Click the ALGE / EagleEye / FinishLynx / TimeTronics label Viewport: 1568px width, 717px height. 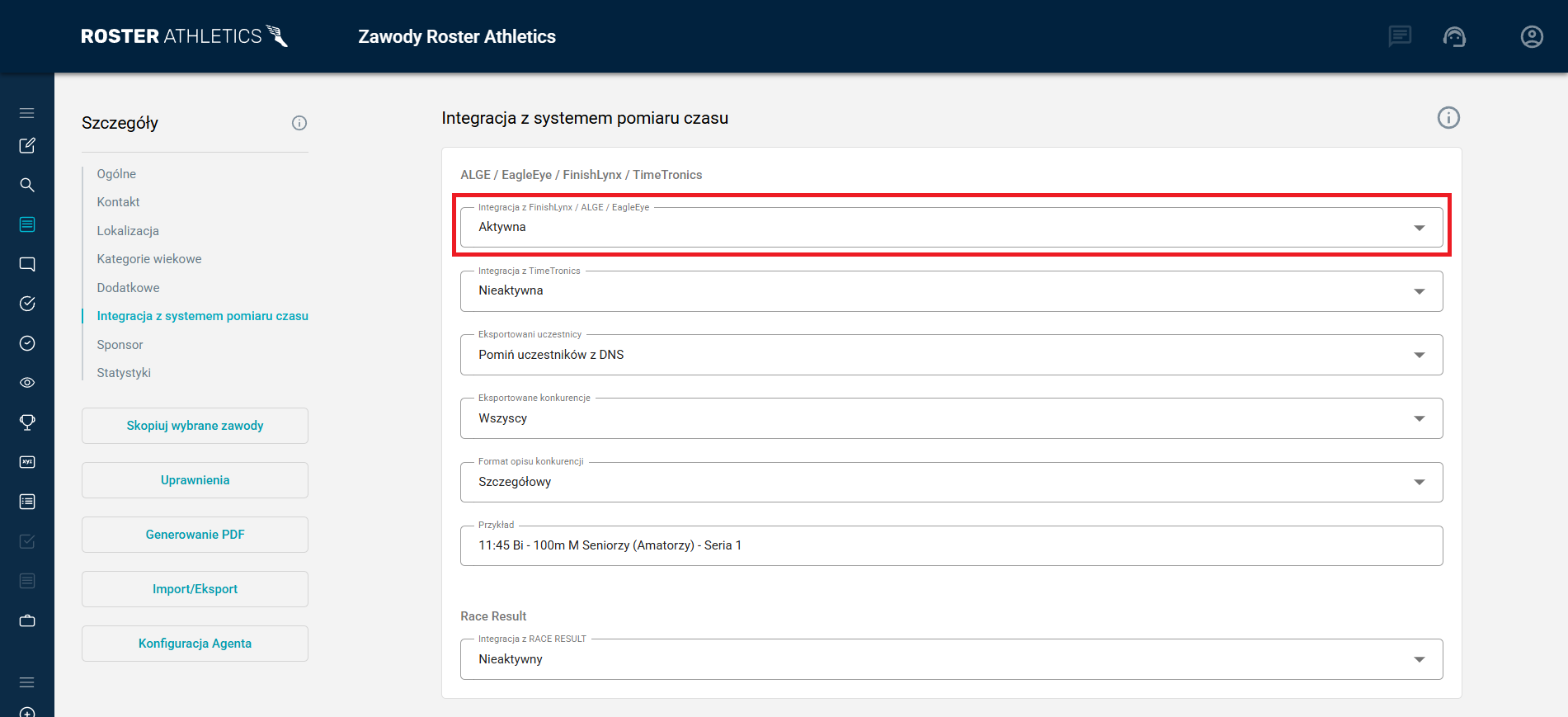click(582, 175)
